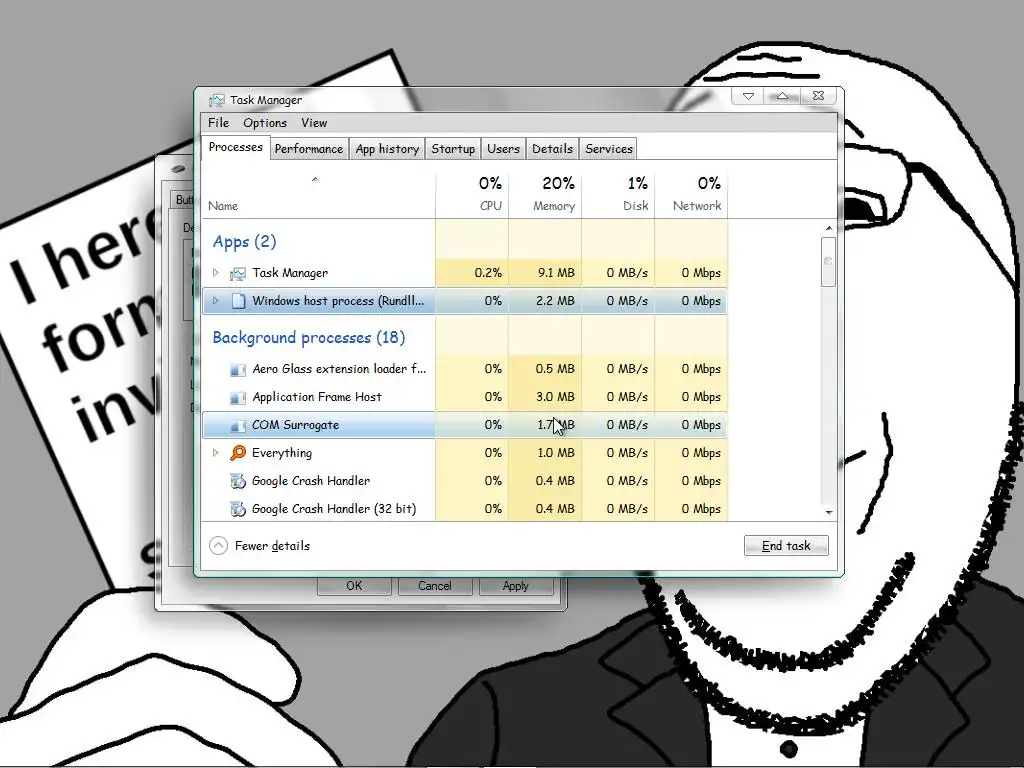Expand the Windows host process entry
1024x768 pixels.
pos(216,300)
